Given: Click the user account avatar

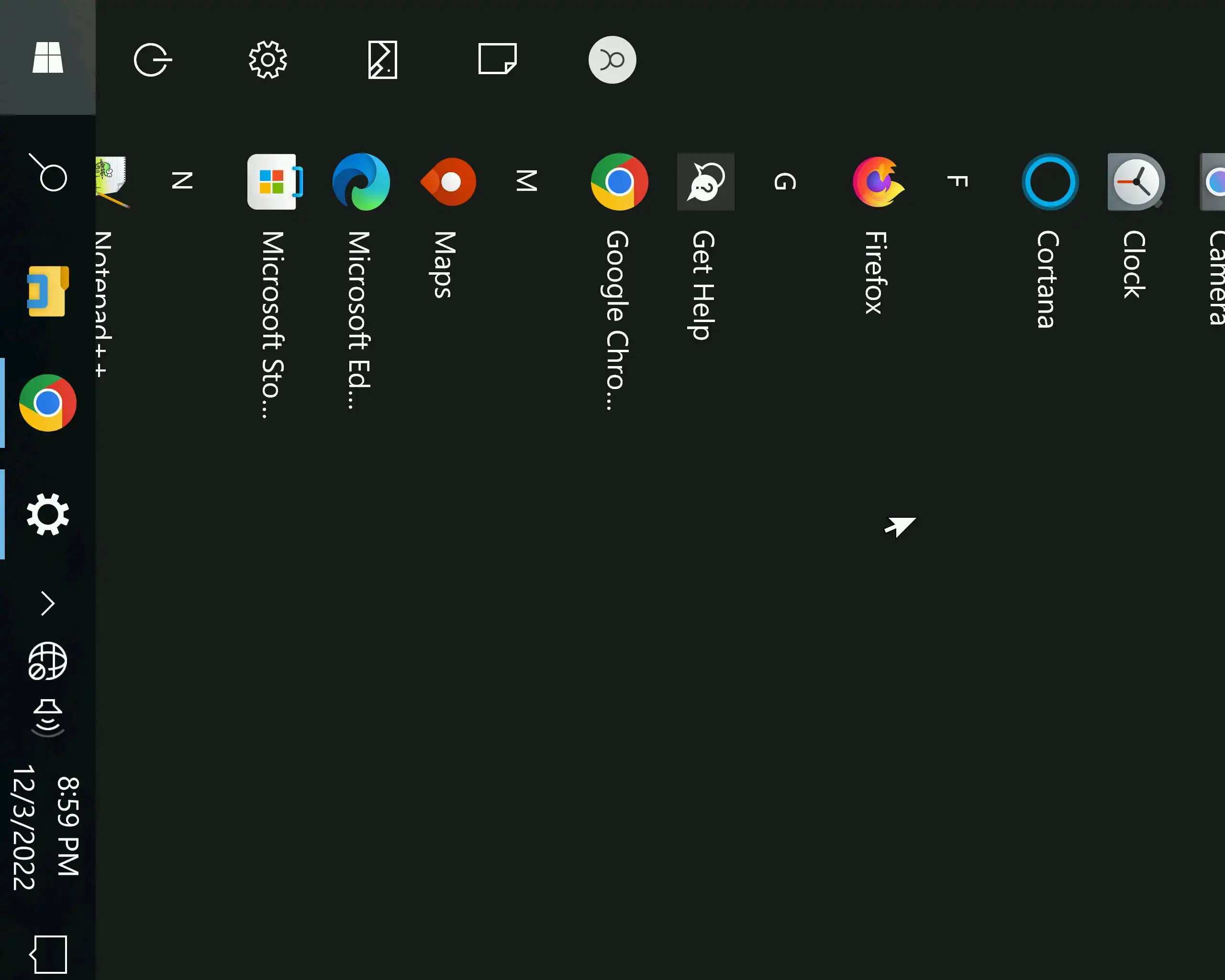Looking at the screenshot, I should (x=612, y=60).
